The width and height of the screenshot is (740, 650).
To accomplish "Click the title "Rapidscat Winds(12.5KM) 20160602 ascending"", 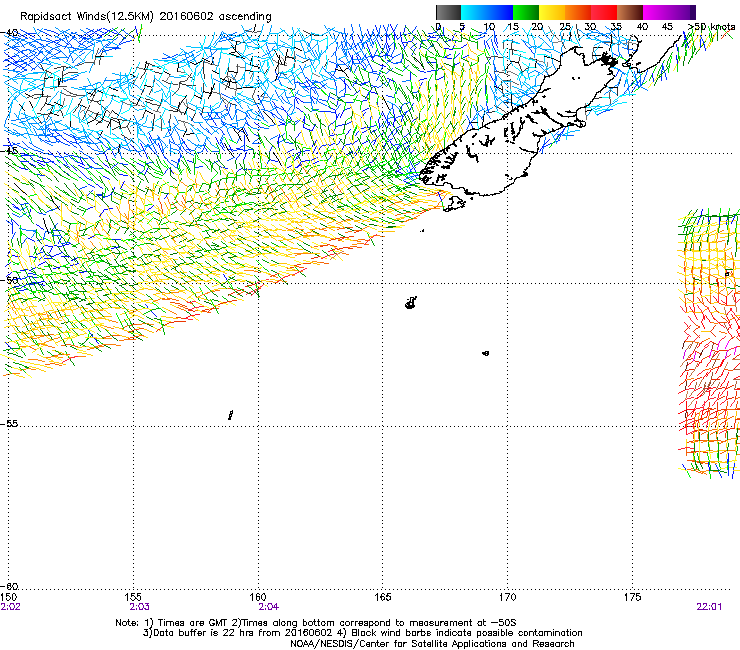I will [x=146, y=17].
